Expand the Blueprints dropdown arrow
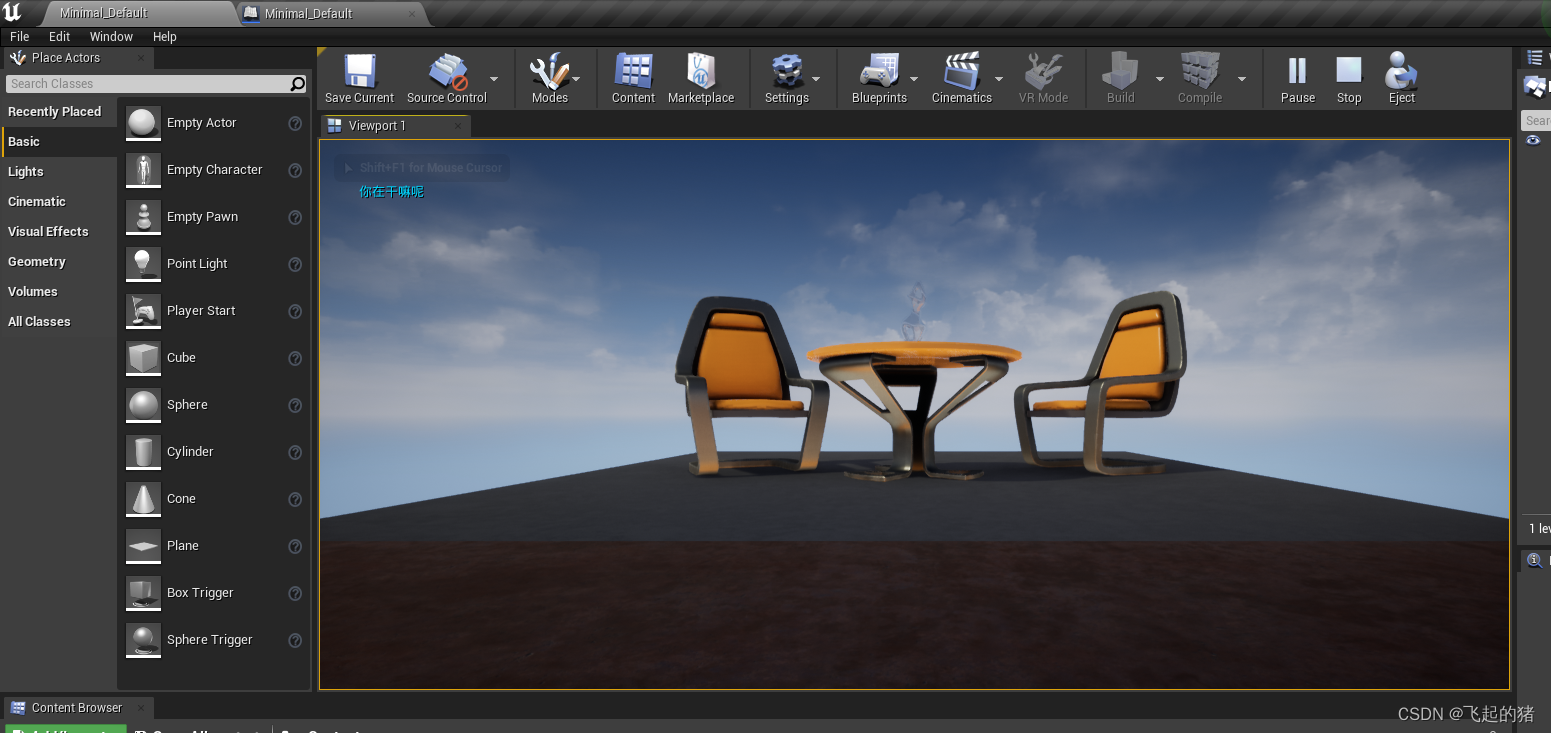The width and height of the screenshot is (1551, 733). (914, 79)
